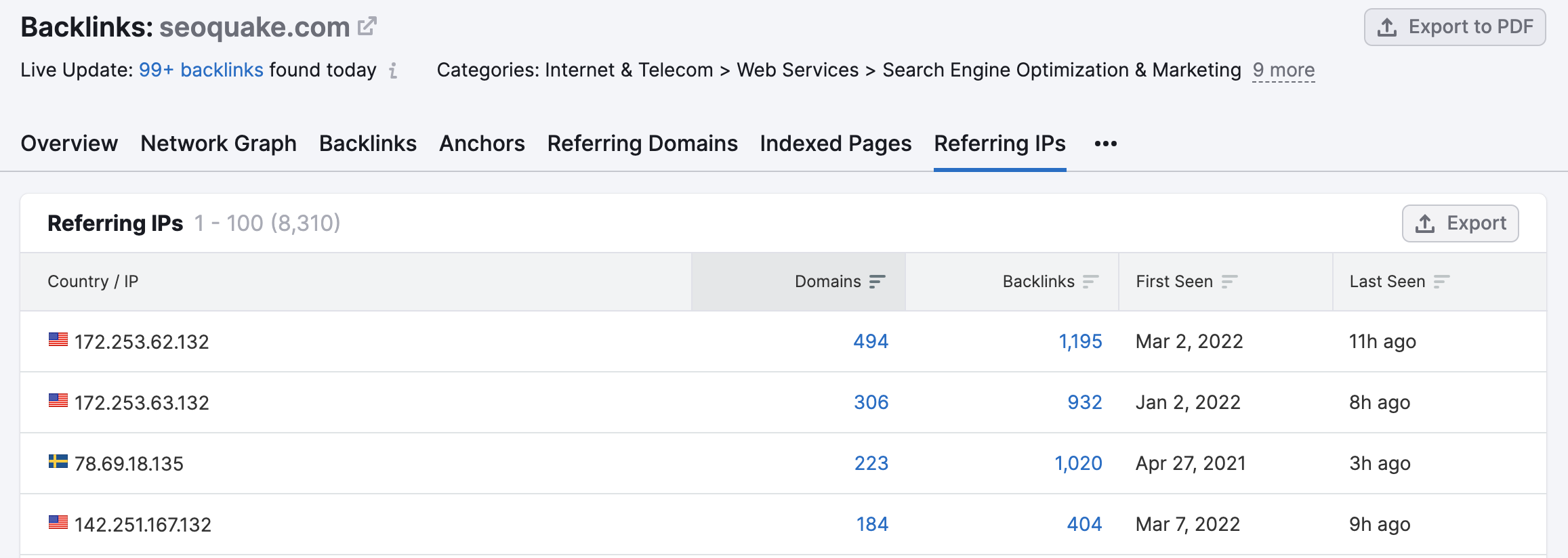Sort by Last Seen column icon
1568x558 pixels.
(x=1441, y=282)
